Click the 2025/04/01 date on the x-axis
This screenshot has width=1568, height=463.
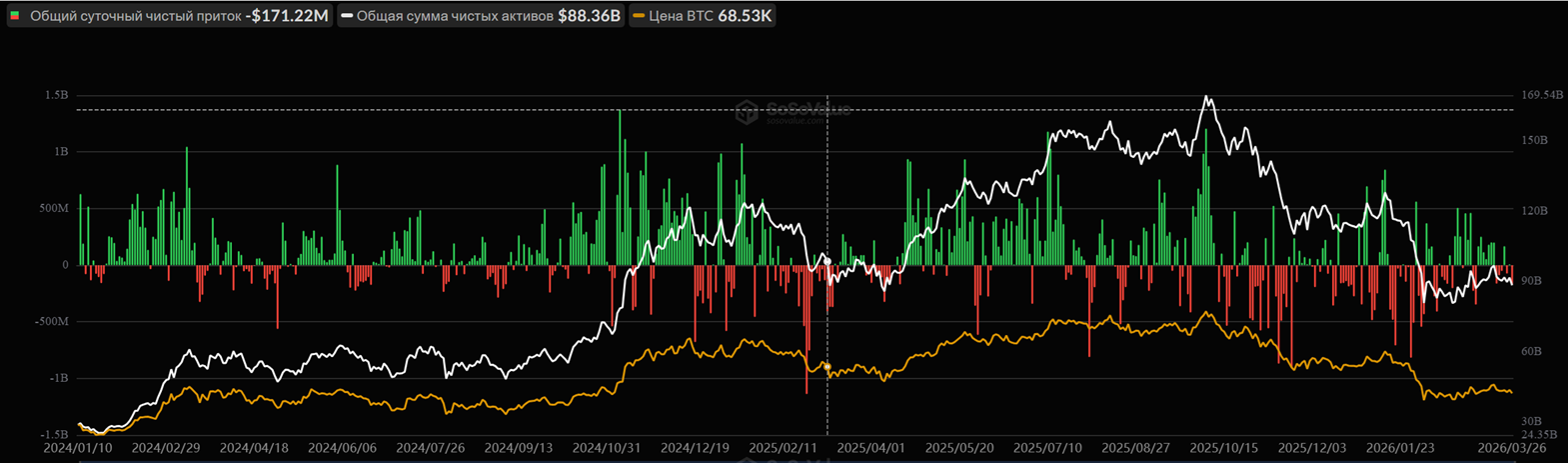coord(871,449)
